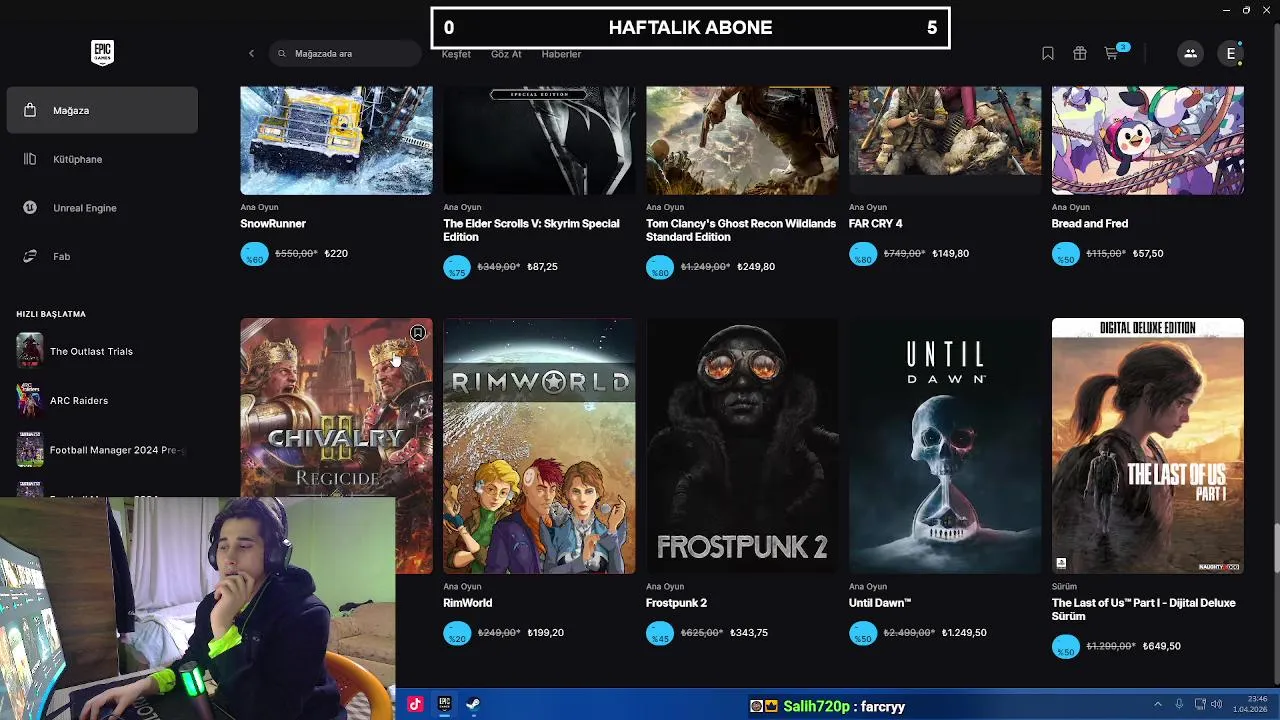1280x720 pixels.
Task: Switch to the Keşfet tab
Action: click(x=456, y=54)
